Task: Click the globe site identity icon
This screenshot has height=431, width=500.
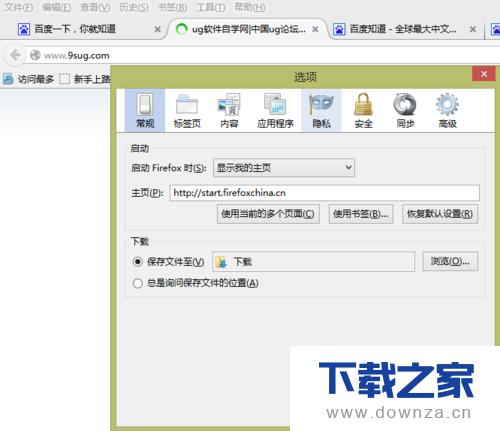Action: point(35,55)
